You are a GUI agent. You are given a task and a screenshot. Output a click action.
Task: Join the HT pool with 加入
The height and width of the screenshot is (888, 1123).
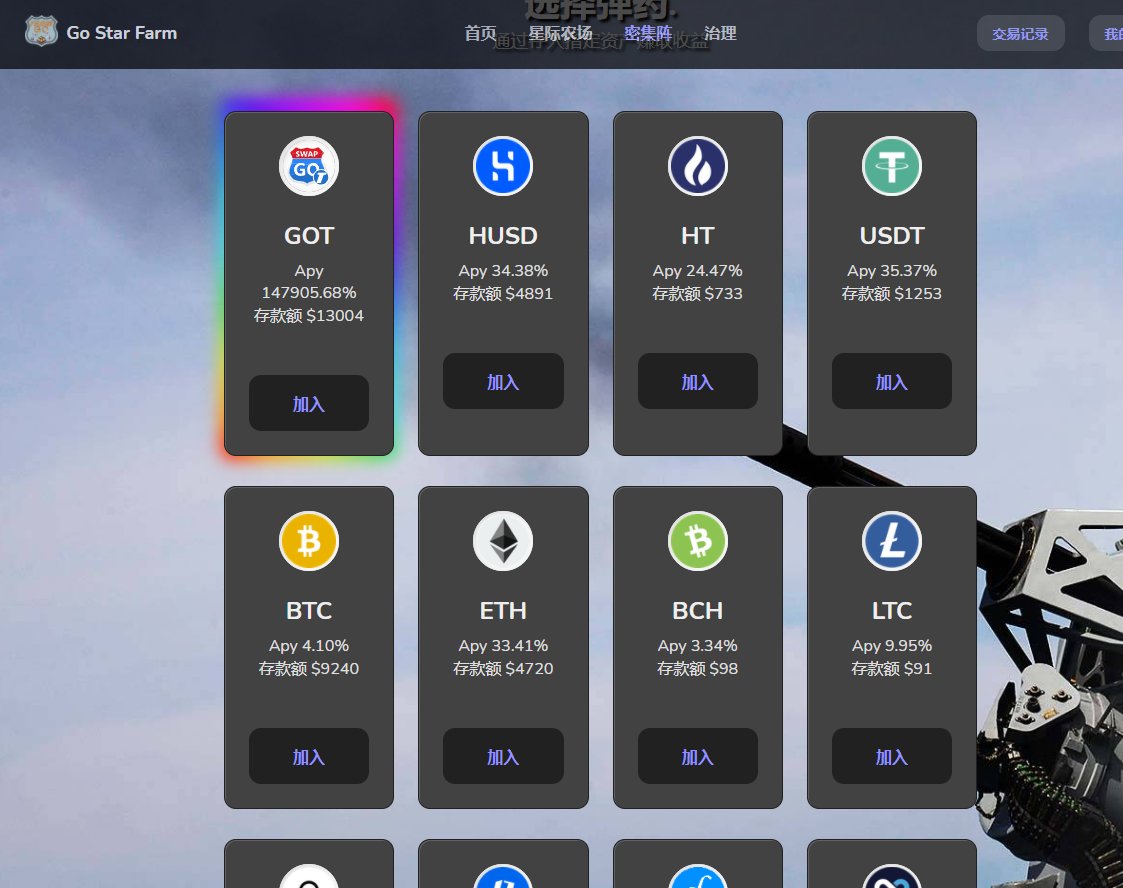[x=698, y=381]
